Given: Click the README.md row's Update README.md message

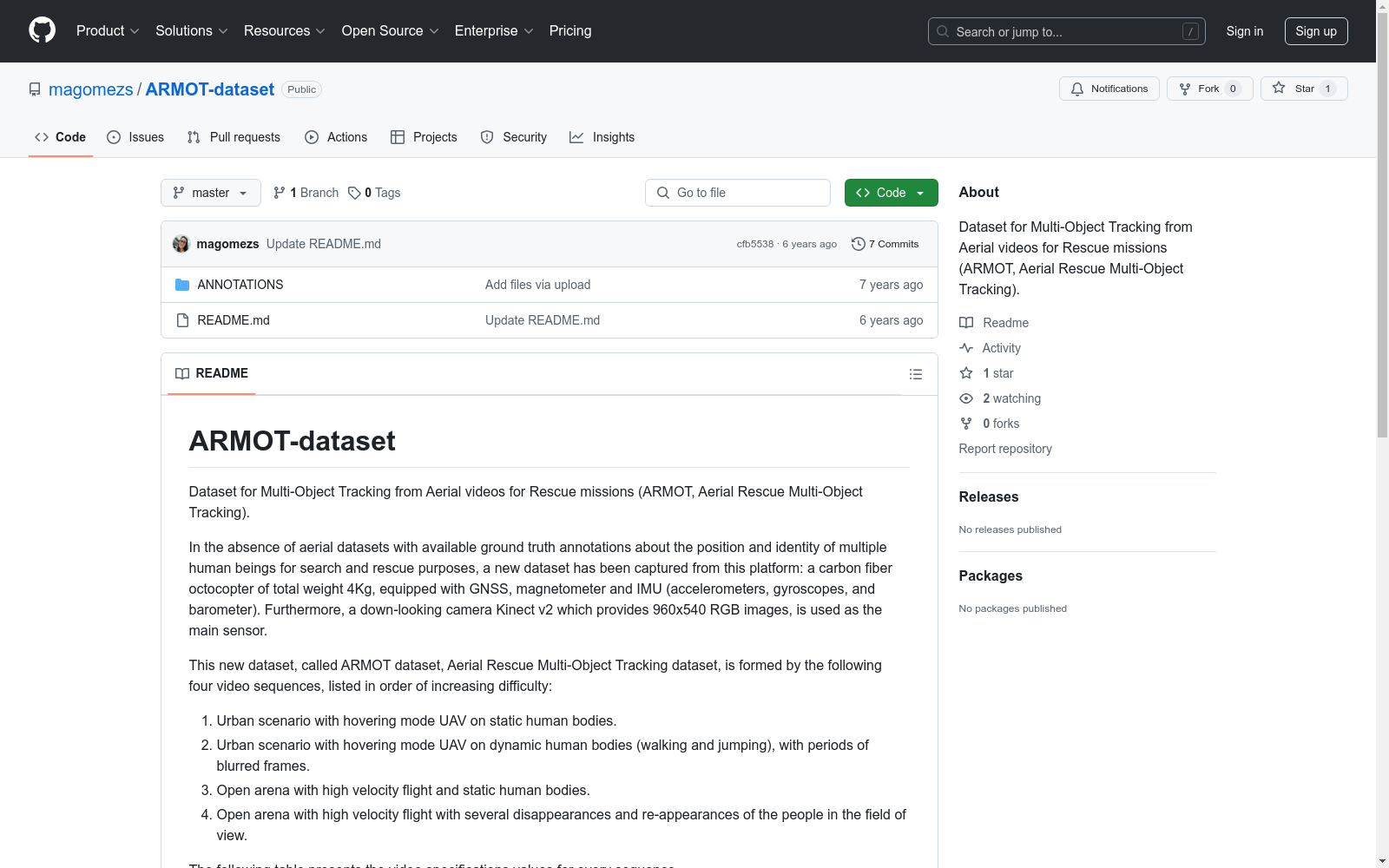Looking at the screenshot, I should coord(543,320).
